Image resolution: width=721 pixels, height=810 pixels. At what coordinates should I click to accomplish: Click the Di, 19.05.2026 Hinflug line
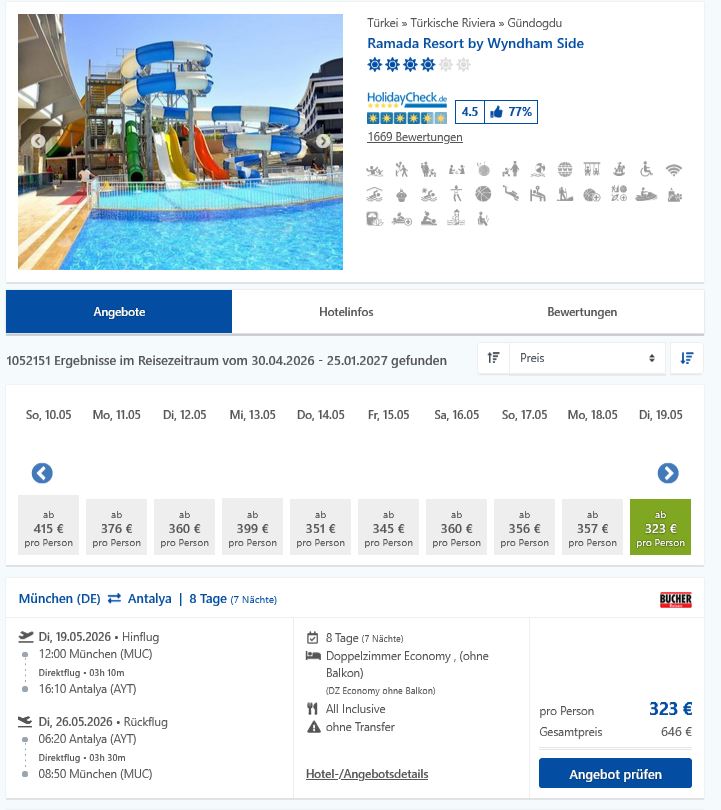pos(99,637)
